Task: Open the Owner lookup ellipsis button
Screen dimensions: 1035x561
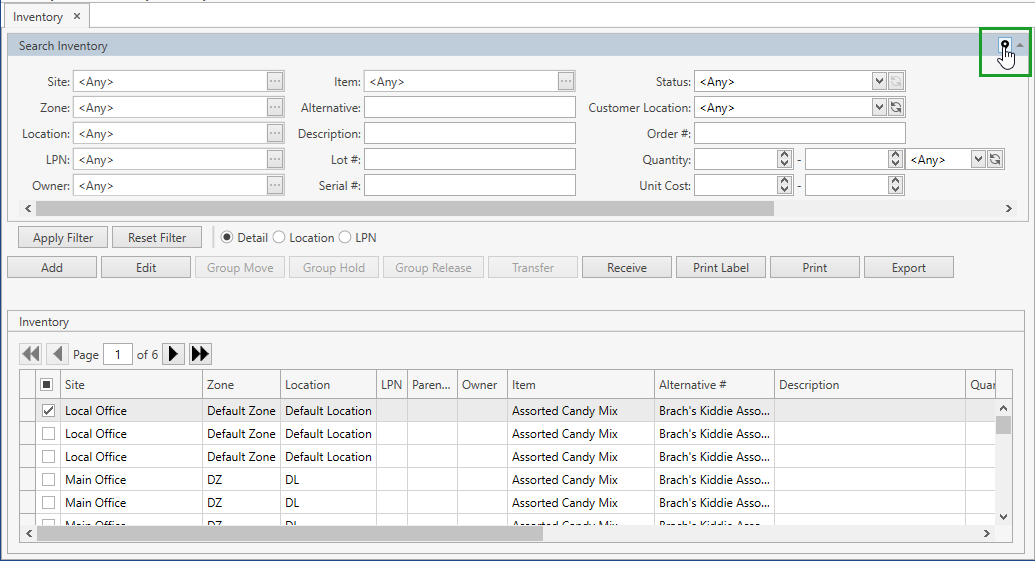Action: point(275,186)
